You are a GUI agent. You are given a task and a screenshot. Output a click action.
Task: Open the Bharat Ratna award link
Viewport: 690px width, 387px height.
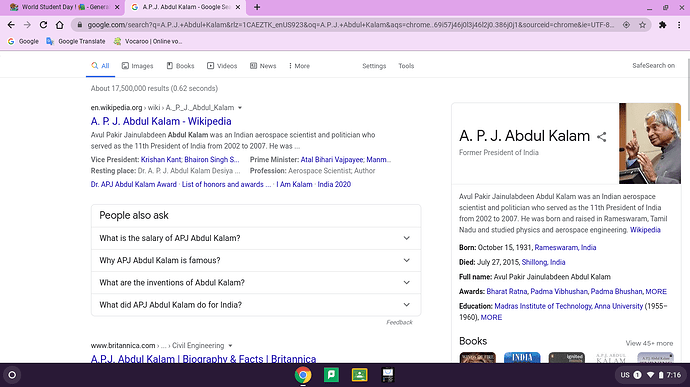(506, 291)
